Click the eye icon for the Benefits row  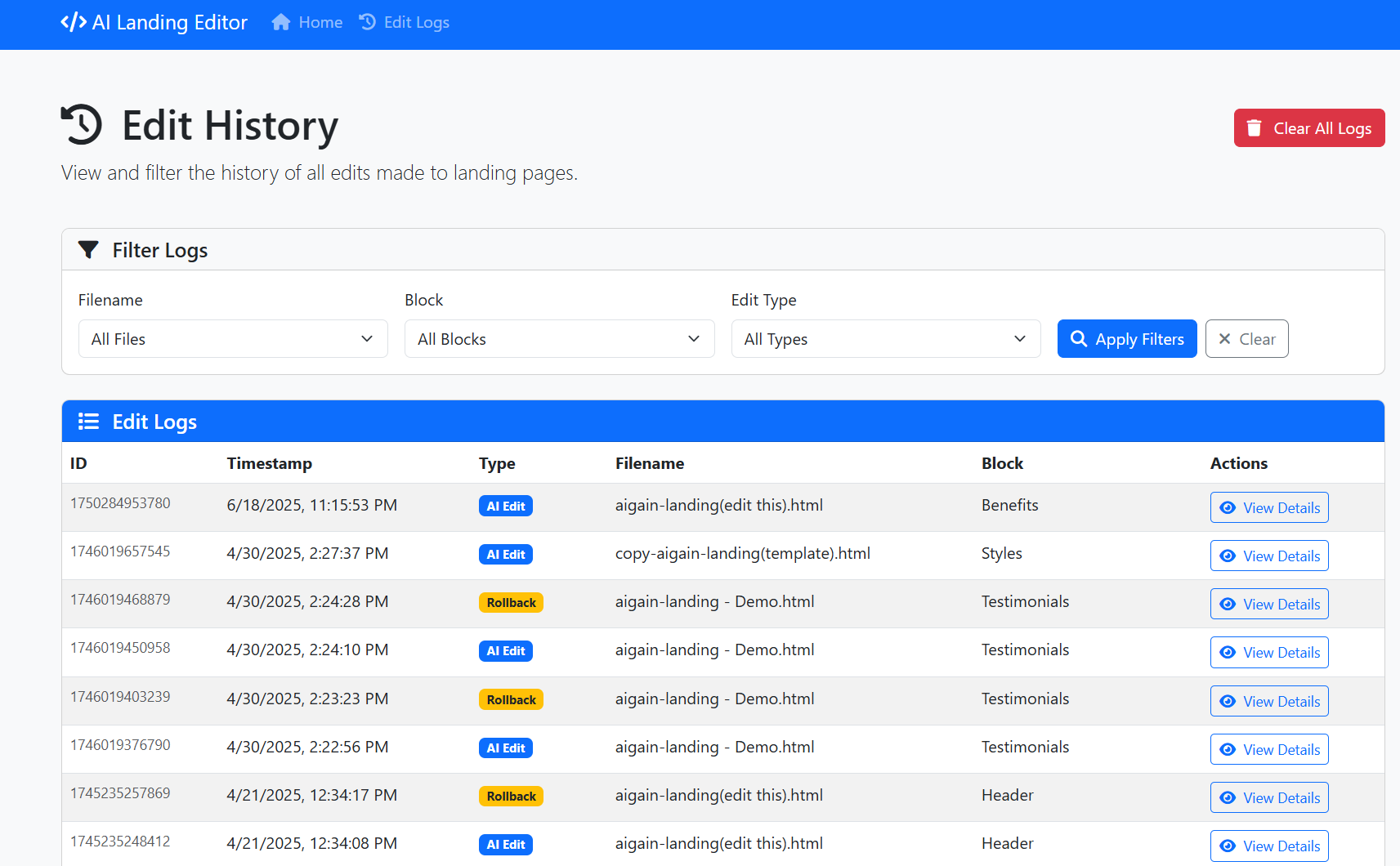click(x=1228, y=507)
